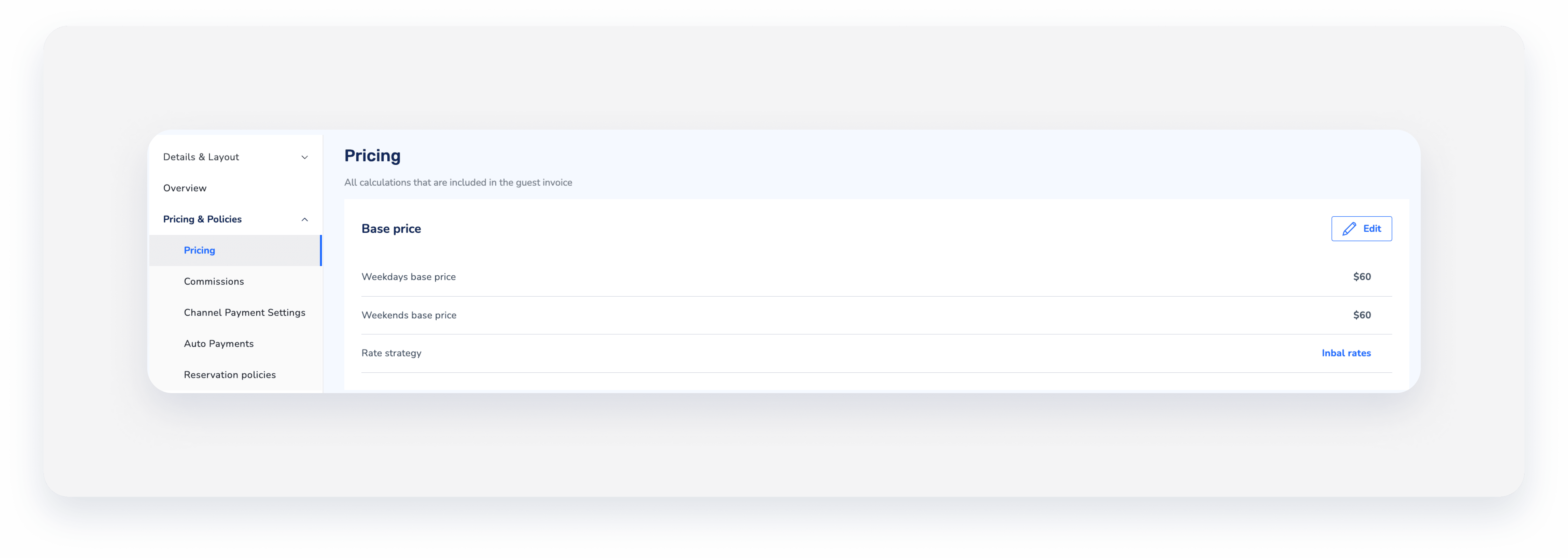Click the weekdays $60 value
The height and width of the screenshot is (558, 1568).
1362,277
